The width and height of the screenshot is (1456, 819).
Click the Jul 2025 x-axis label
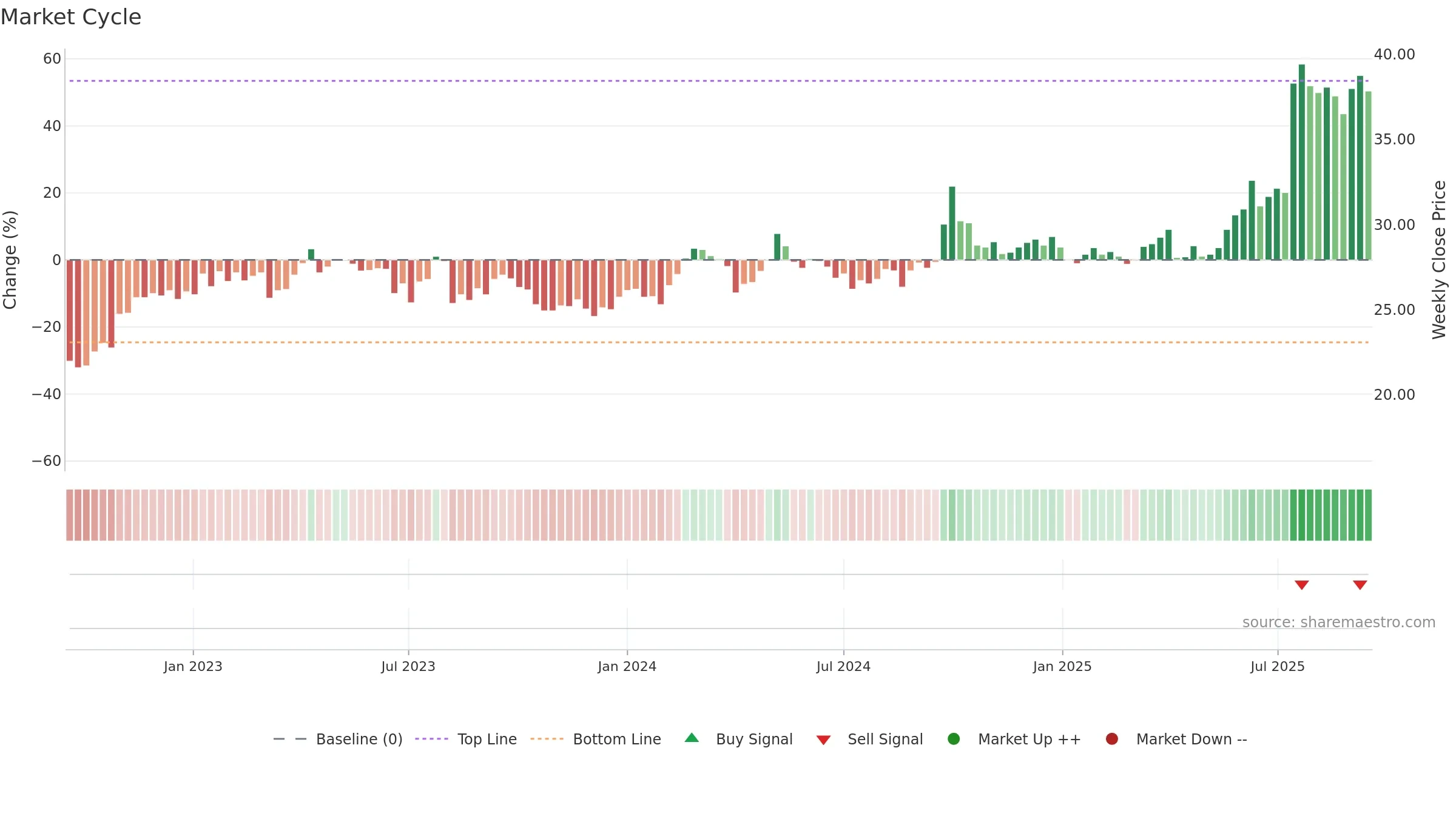point(1278,666)
